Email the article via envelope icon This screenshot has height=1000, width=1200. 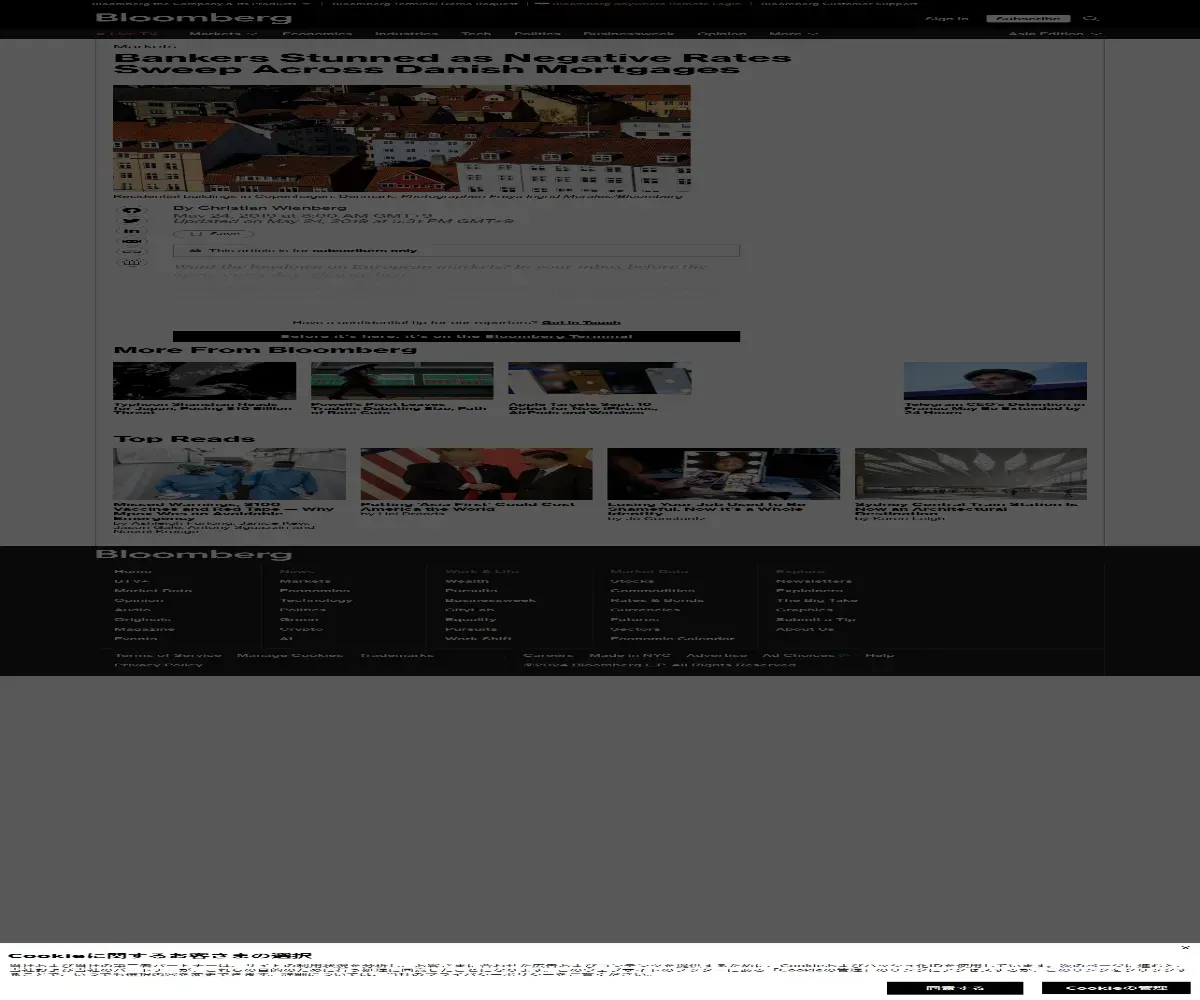click(x=131, y=242)
